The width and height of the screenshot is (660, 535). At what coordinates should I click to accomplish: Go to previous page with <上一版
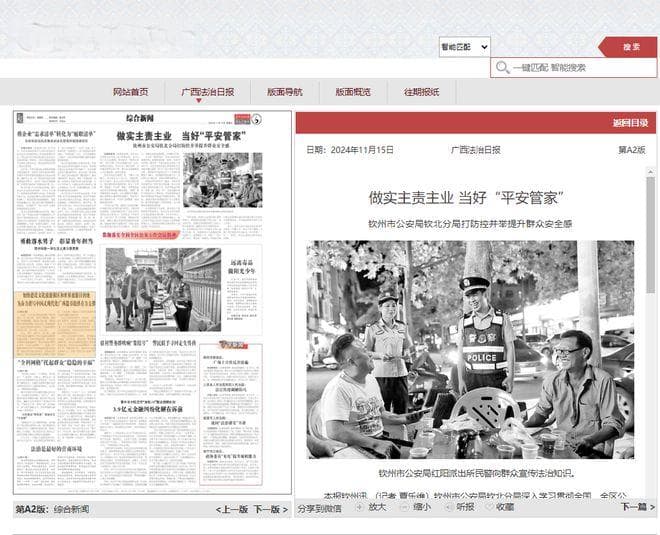coord(232,509)
